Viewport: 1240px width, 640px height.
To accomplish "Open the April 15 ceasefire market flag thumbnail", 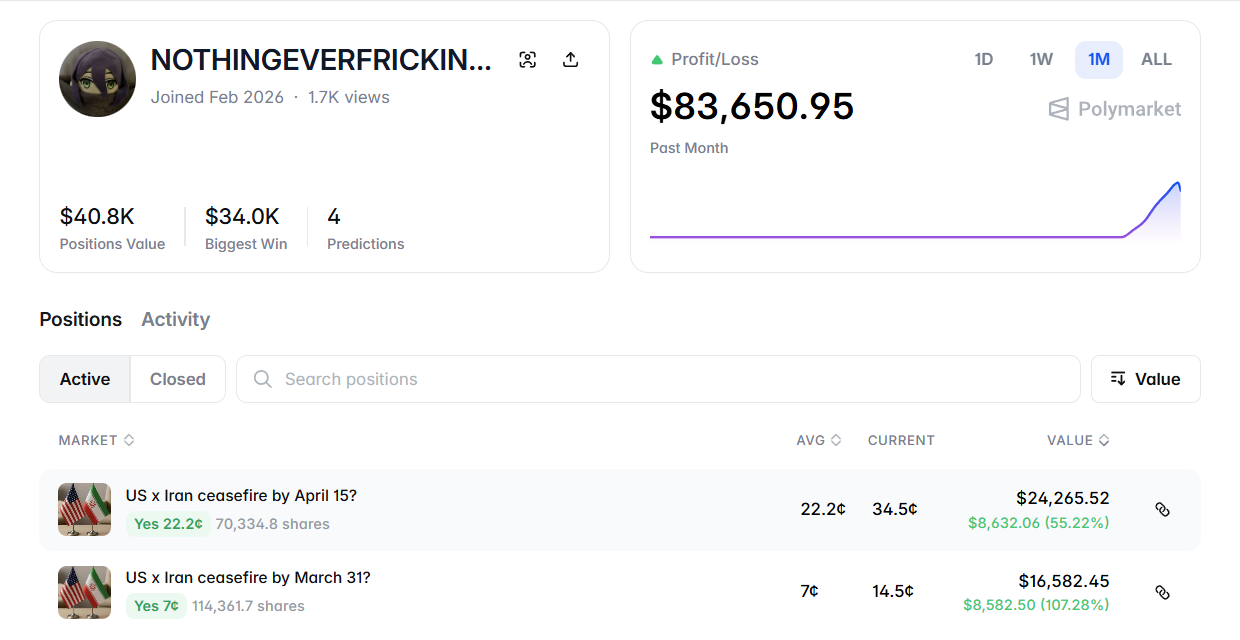I will click(x=84, y=509).
